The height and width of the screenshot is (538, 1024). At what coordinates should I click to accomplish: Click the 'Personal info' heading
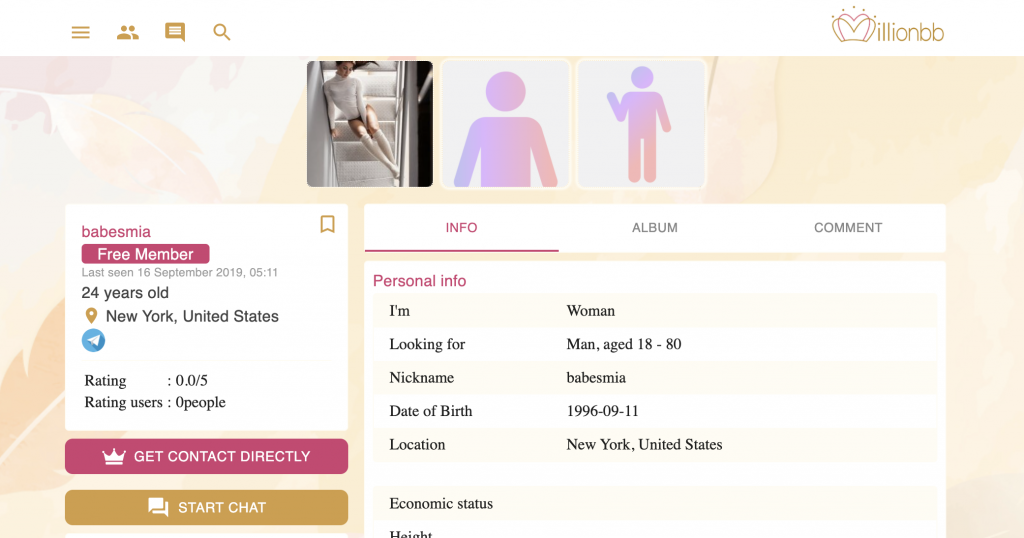pos(419,281)
